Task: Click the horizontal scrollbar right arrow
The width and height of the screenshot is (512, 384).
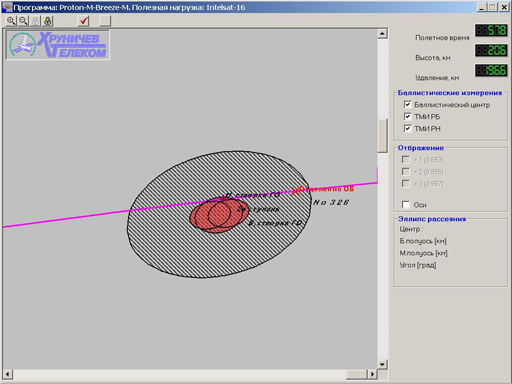Action: tap(372, 374)
